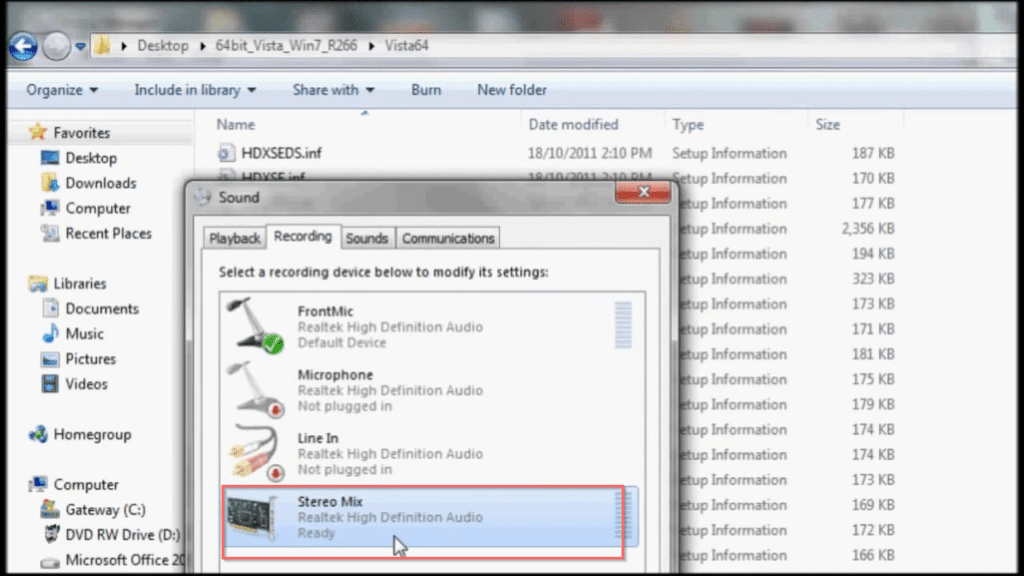Open the Include in library dropdown
This screenshot has height=576, width=1024.
point(194,90)
